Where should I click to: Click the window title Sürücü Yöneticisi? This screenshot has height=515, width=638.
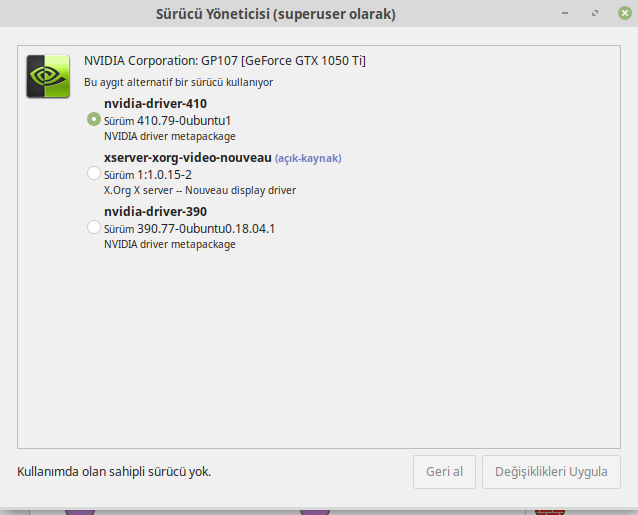275,14
